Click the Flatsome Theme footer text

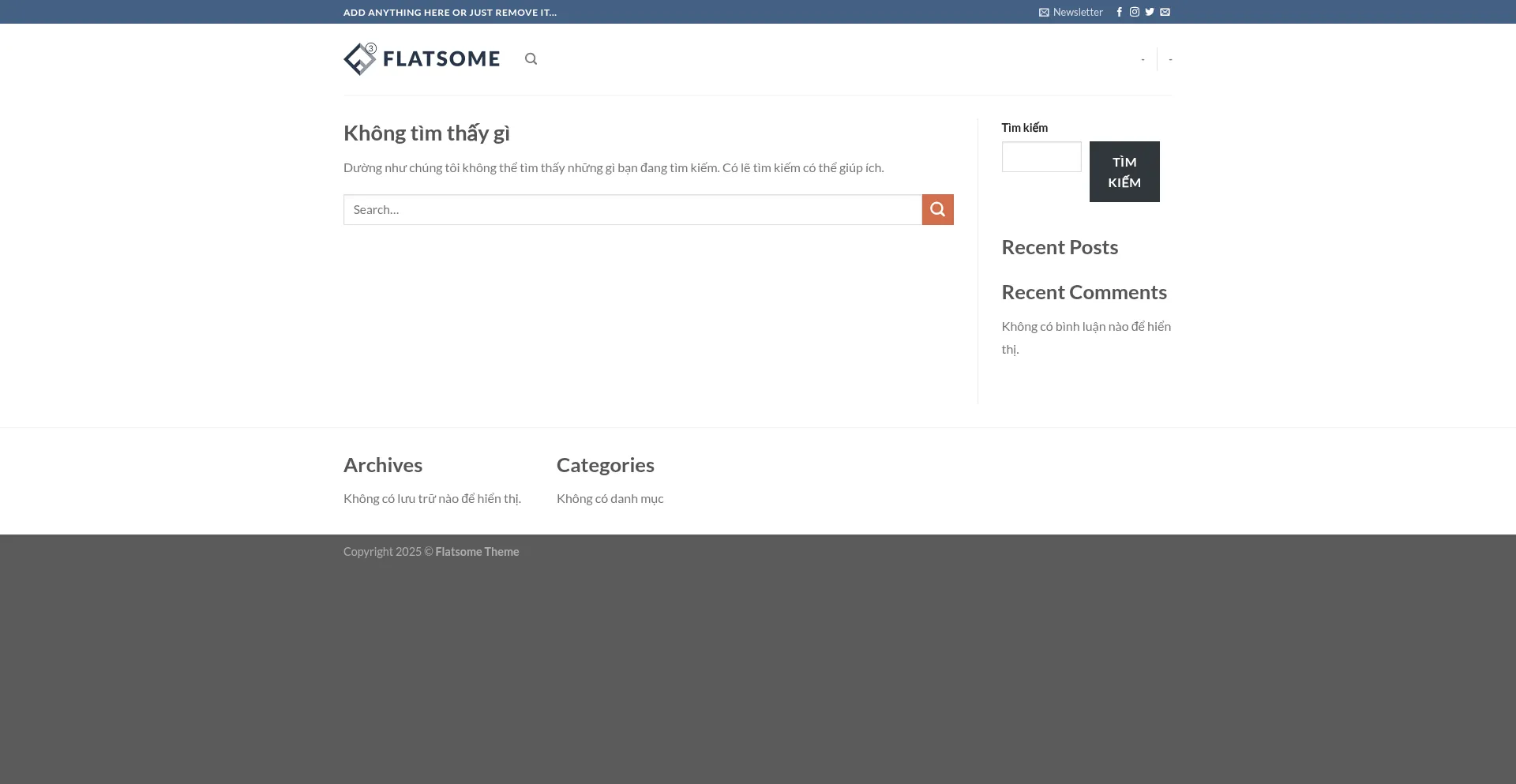(x=477, y=552)
